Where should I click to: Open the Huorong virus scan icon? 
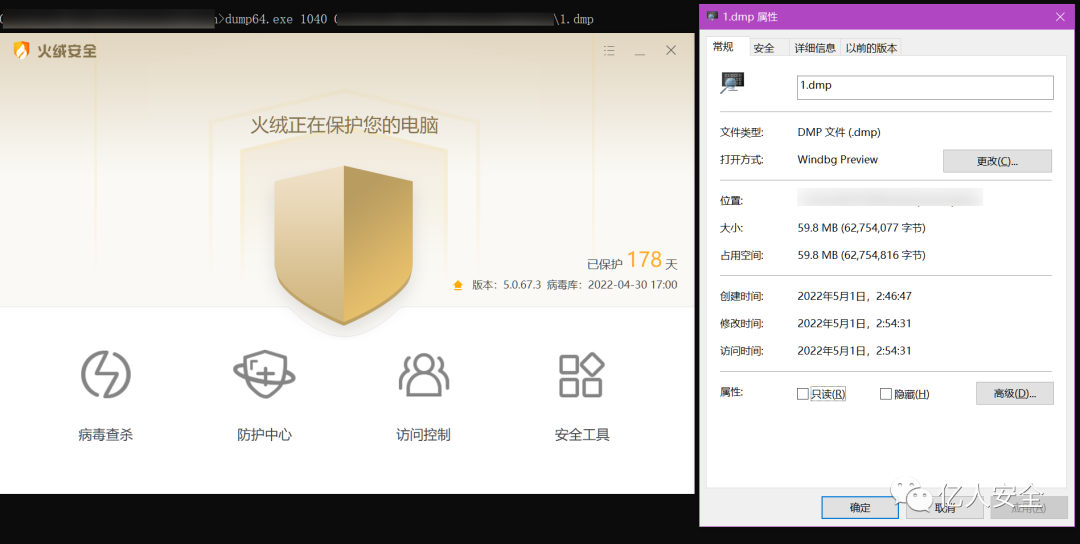click(x=105, y=375)
